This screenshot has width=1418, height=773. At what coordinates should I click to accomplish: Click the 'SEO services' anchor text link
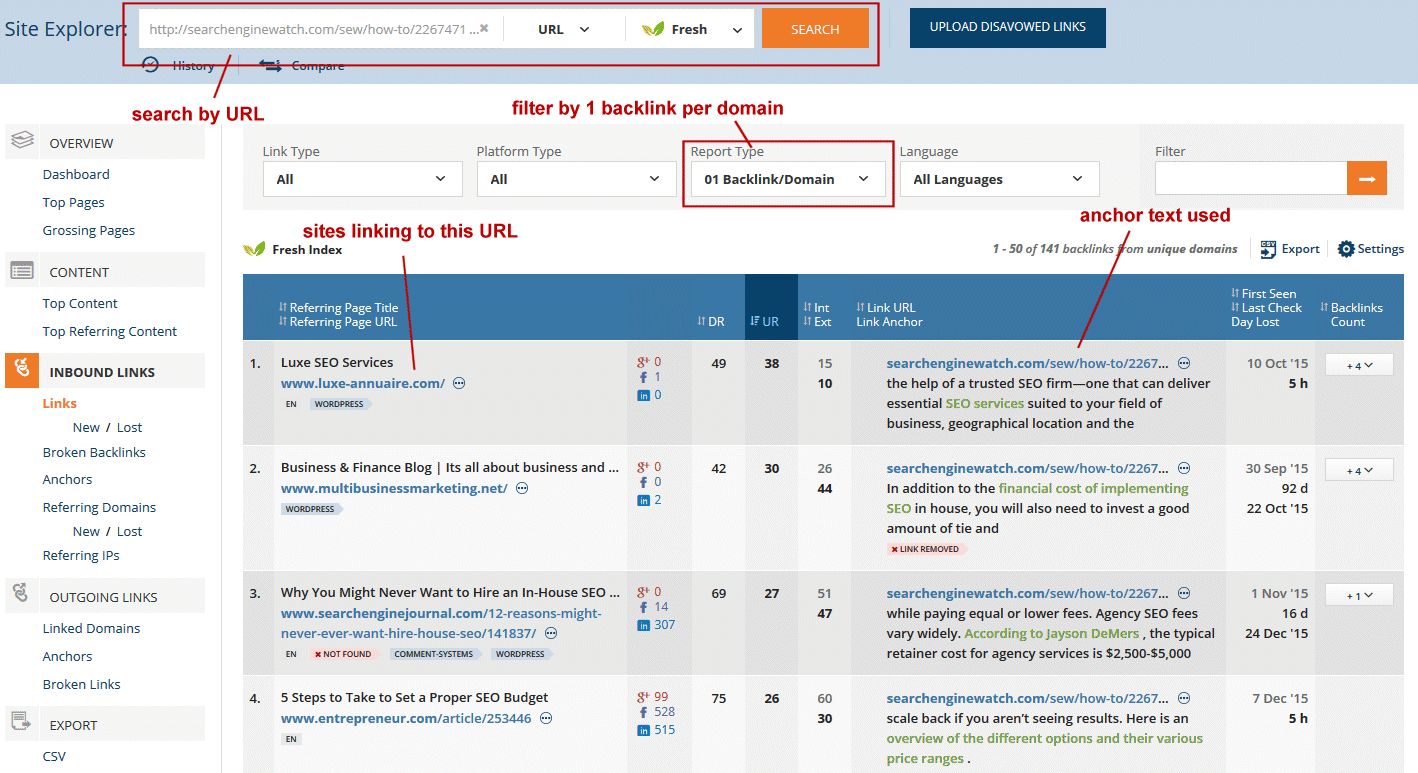[x=985, y=403]
